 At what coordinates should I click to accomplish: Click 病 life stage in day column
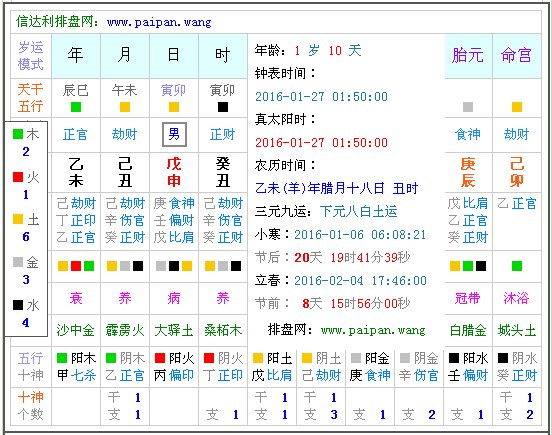click(174, 298)
